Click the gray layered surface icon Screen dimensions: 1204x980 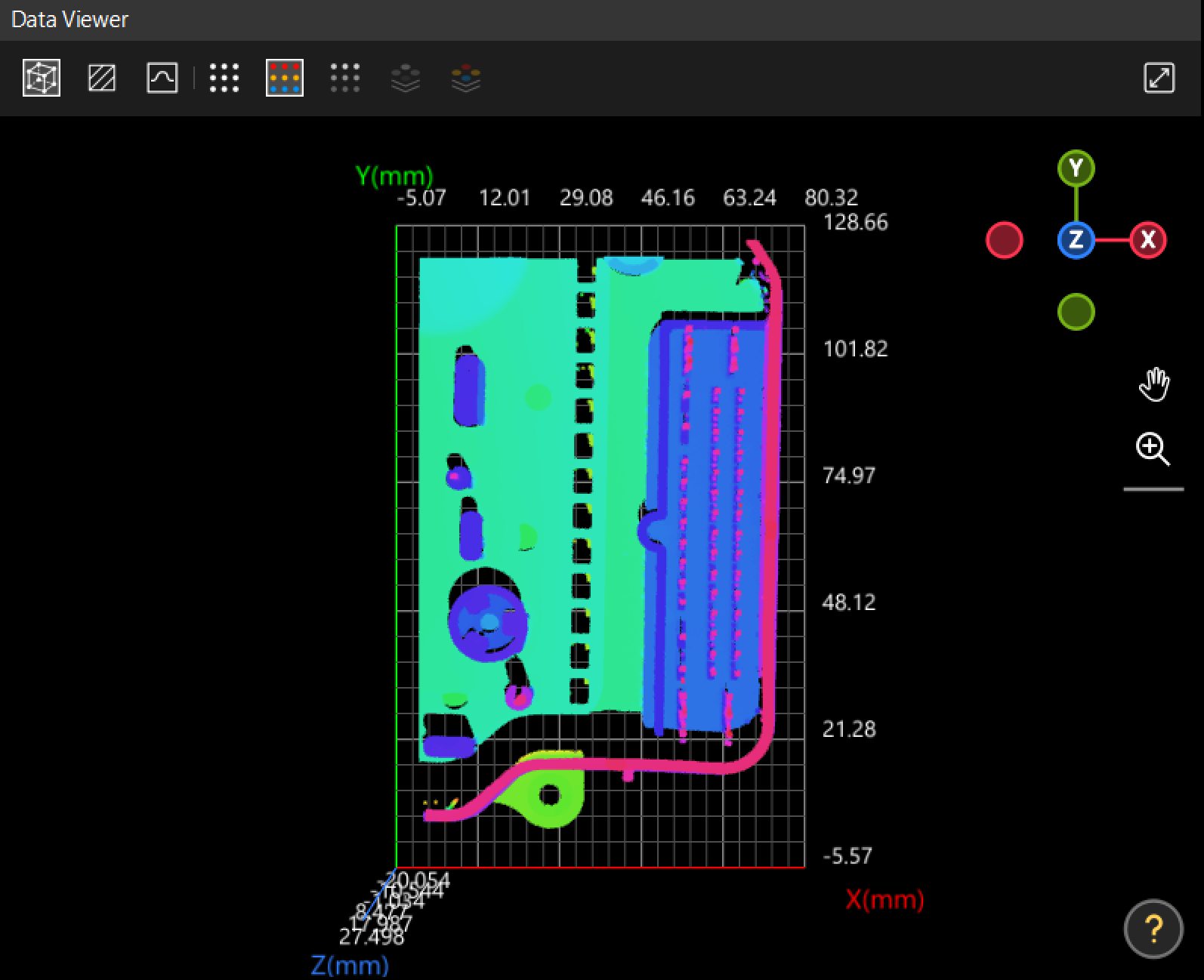406,78
